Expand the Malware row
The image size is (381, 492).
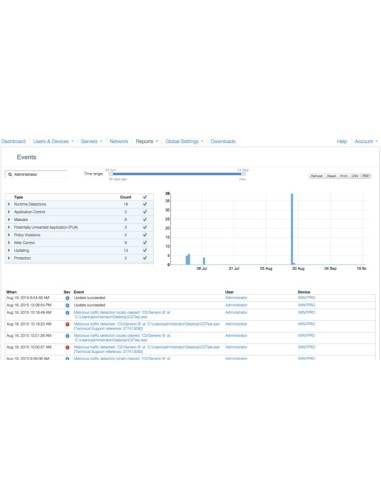pyautogui.click(x=9, y=219)
